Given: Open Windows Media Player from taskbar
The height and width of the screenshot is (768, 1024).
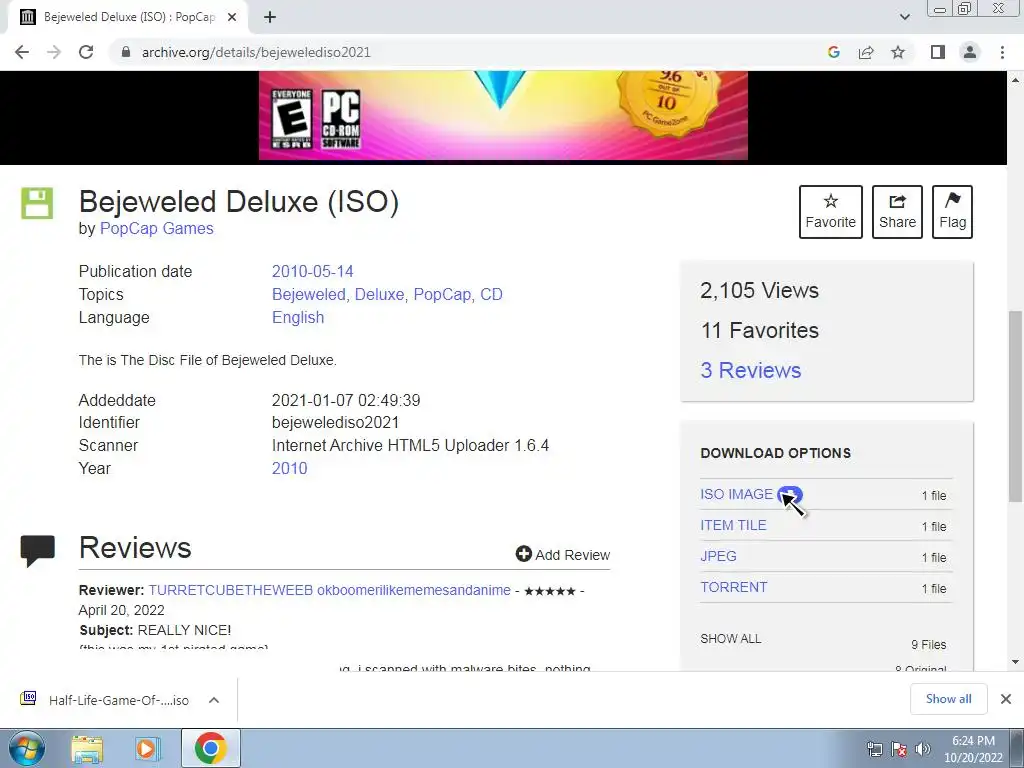Looking at the screenshot, I should (x=148, y=748).
